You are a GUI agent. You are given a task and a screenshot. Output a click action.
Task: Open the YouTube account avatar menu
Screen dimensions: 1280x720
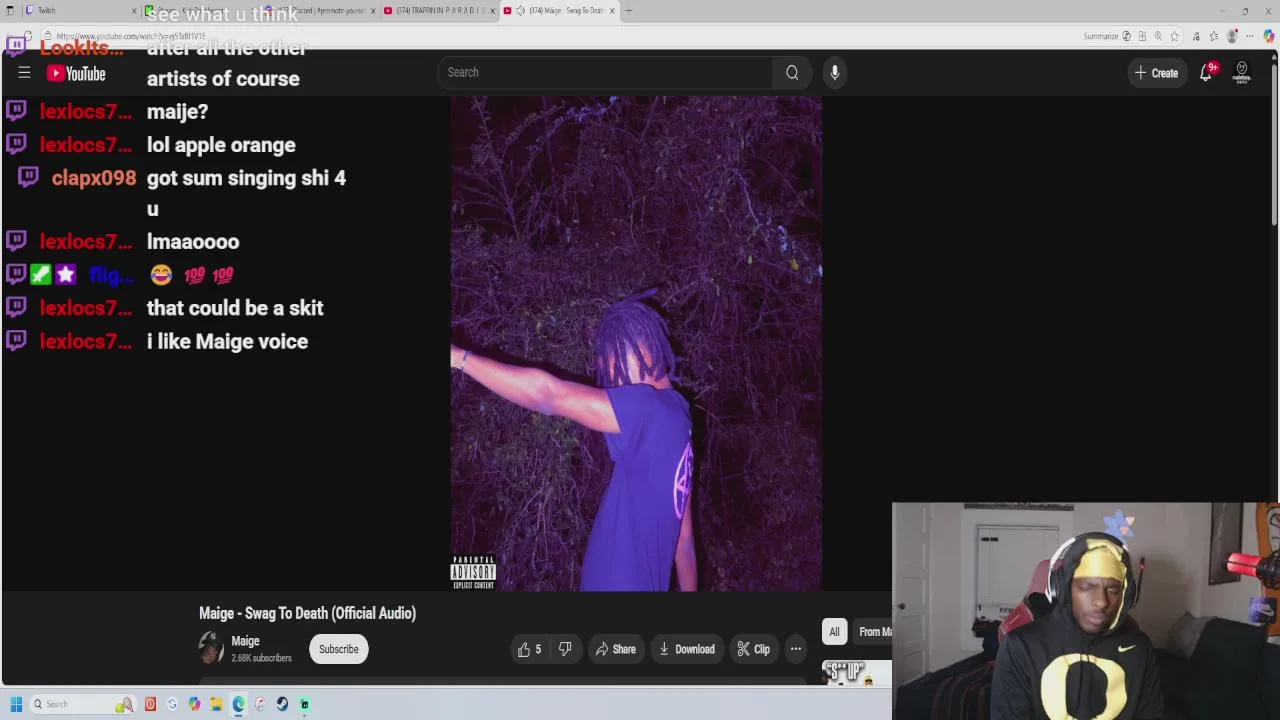(1242, 72)
